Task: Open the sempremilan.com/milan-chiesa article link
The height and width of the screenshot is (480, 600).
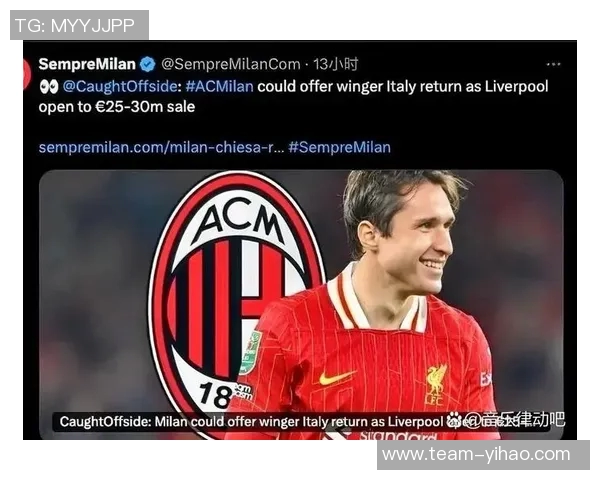Action: click(x=161, y=147)
